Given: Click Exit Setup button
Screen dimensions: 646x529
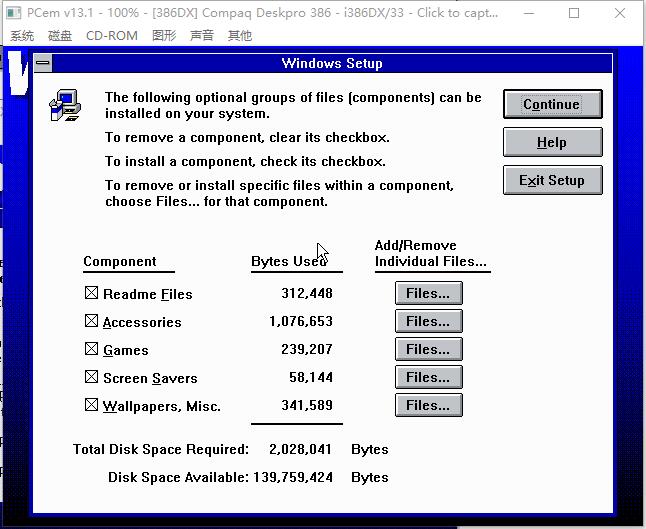Looking at the screenshot, I should coord(552,180).
